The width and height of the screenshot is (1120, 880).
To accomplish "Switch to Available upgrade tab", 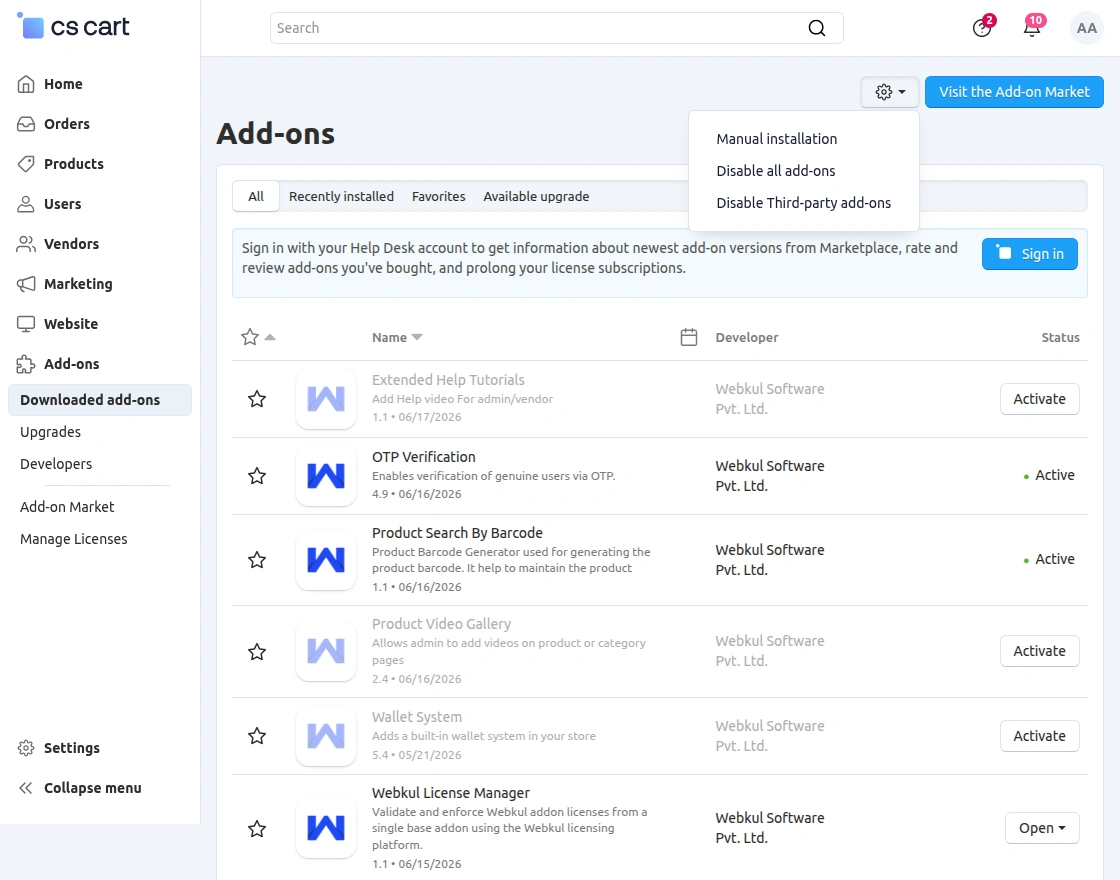I will tap(536, 196).
